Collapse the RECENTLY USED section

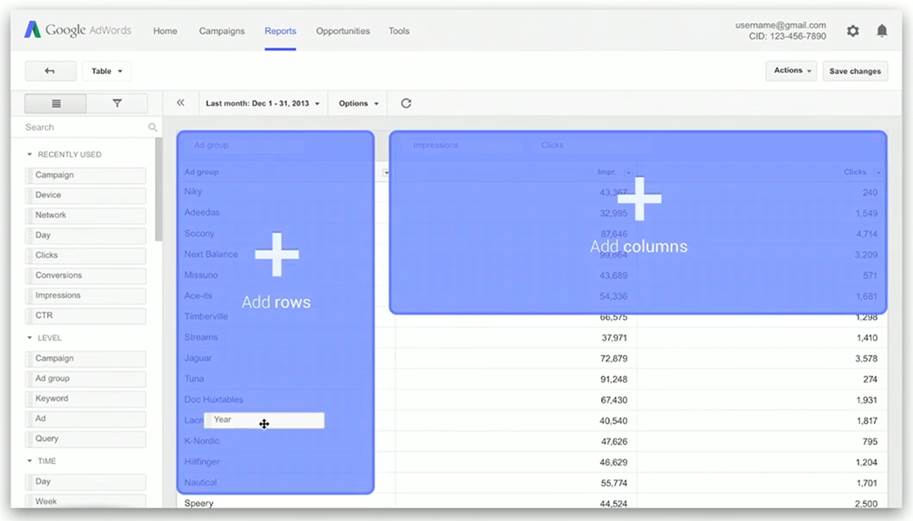pyautogui.click(x=30, y=154)
